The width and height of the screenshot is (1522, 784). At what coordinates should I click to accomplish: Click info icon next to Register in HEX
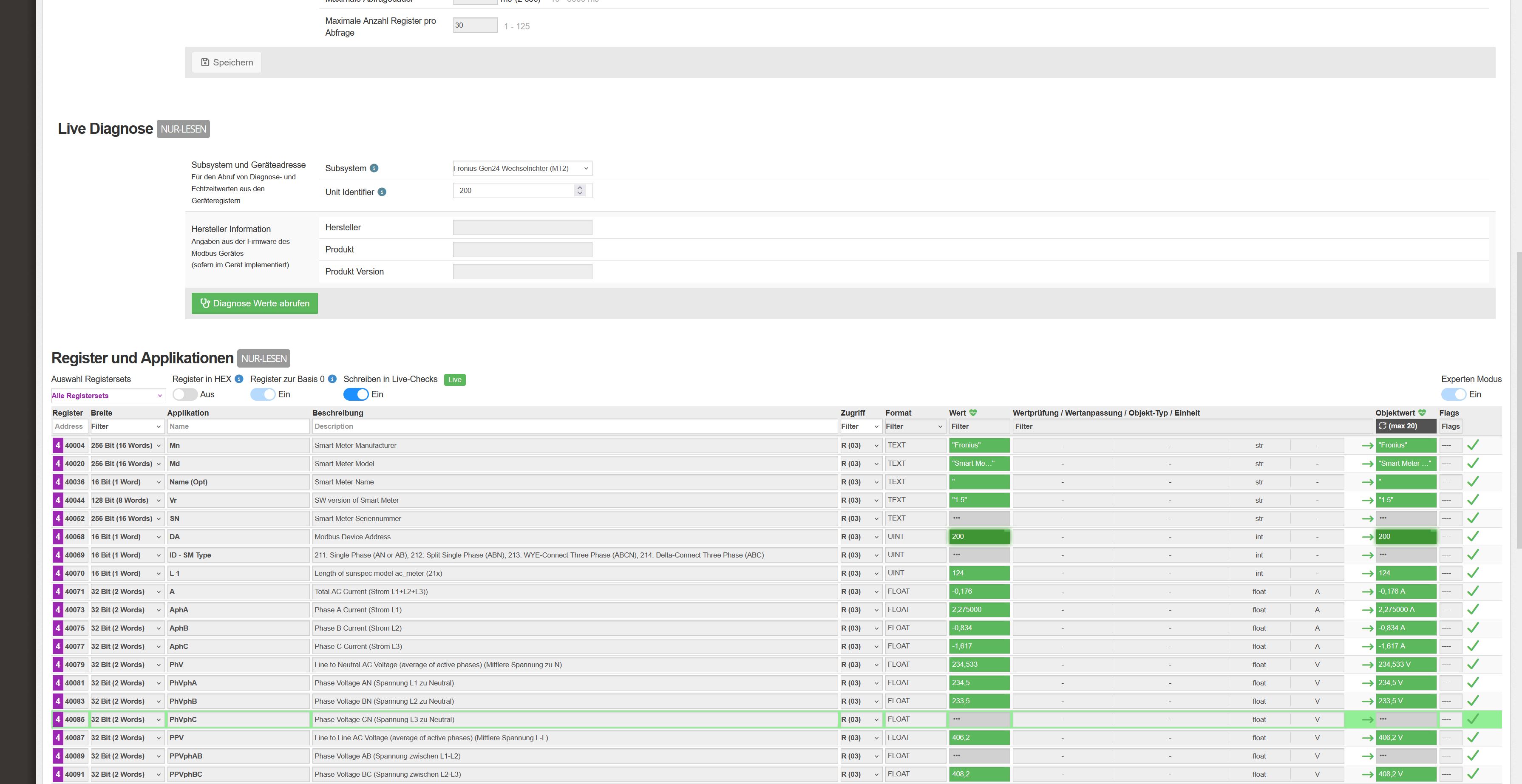coord(239,379)
